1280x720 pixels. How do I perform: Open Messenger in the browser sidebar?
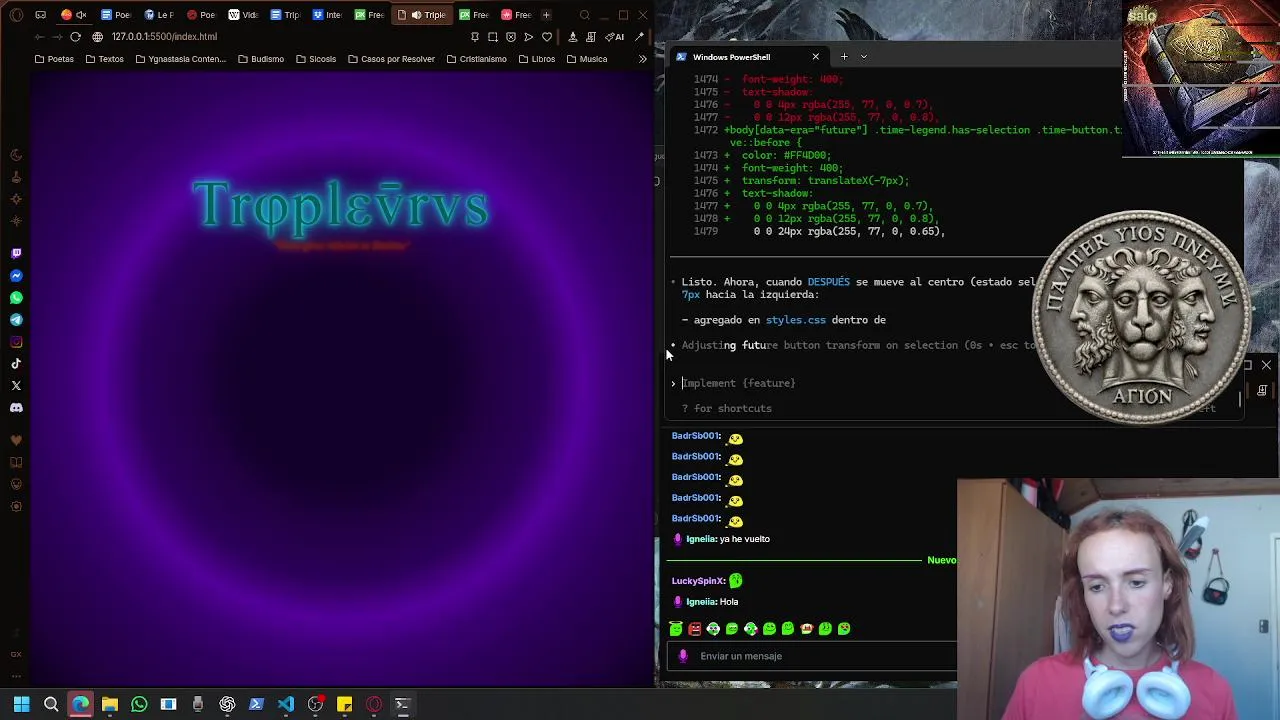16,276
